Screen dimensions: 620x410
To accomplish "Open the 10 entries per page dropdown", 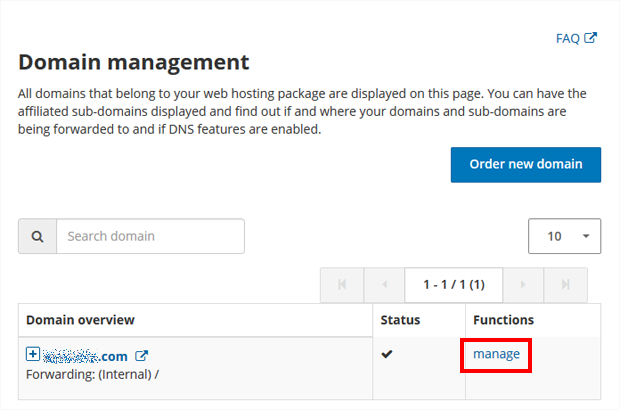I will coord(564,237).
